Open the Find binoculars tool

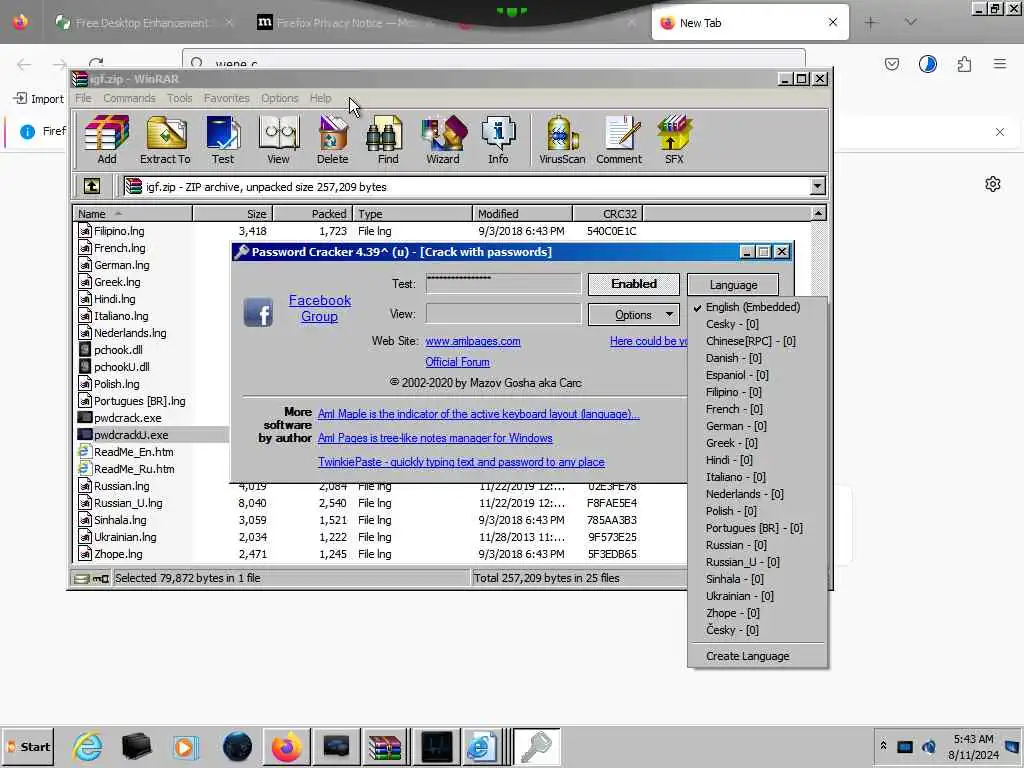387,139
